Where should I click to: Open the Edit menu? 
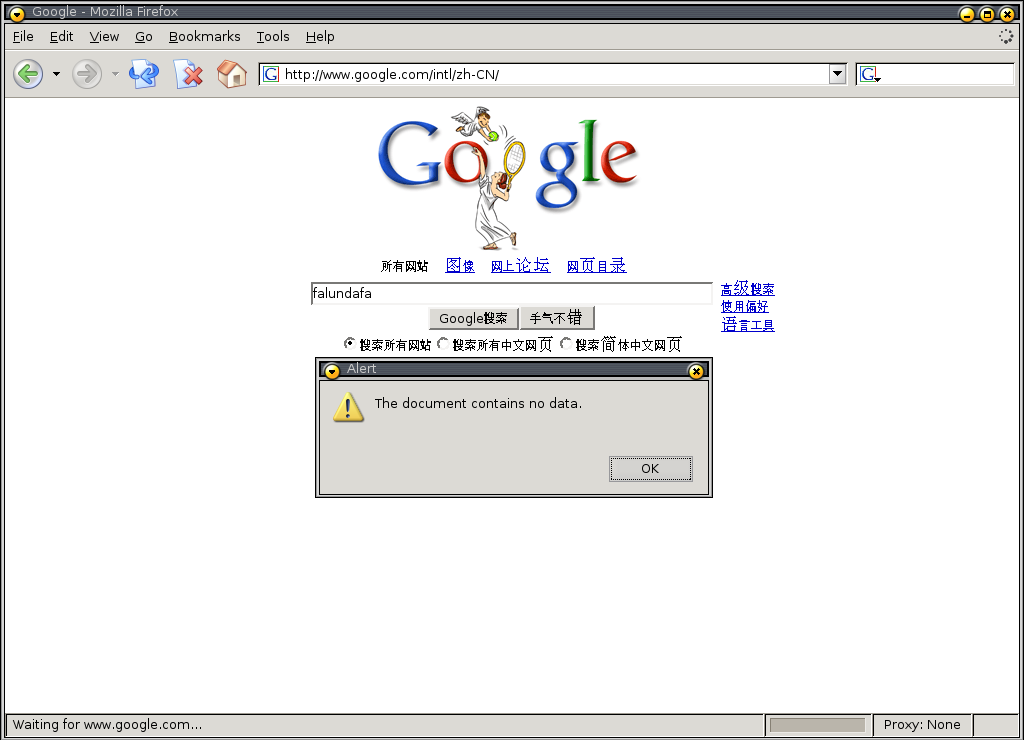pyautogui.click(x=61, y=37)
